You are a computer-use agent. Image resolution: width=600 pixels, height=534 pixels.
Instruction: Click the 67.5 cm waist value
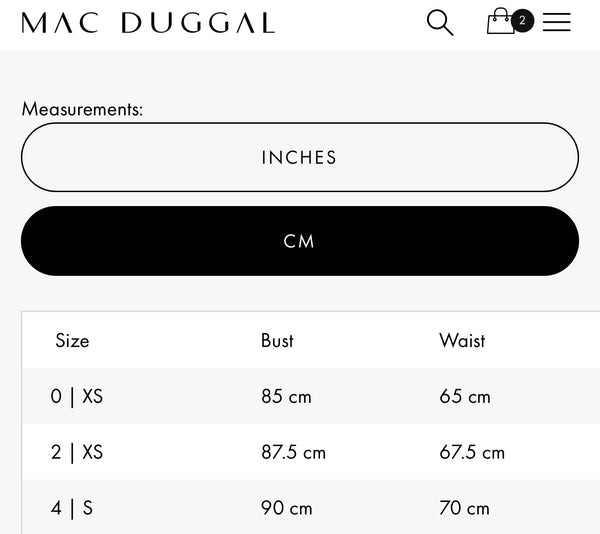(x=472, y=452)
